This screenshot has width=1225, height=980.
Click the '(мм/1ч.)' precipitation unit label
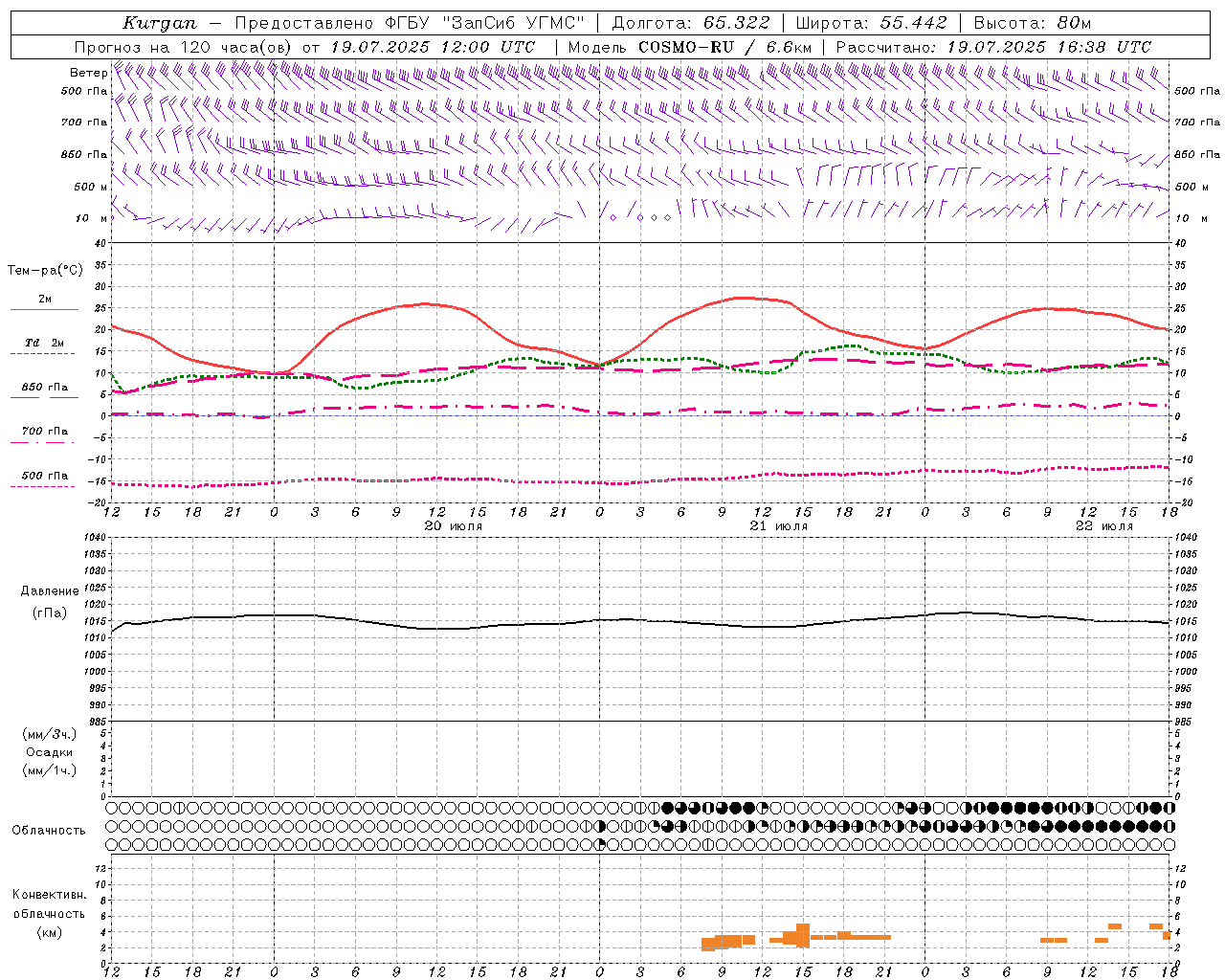[x=50, y=770]
